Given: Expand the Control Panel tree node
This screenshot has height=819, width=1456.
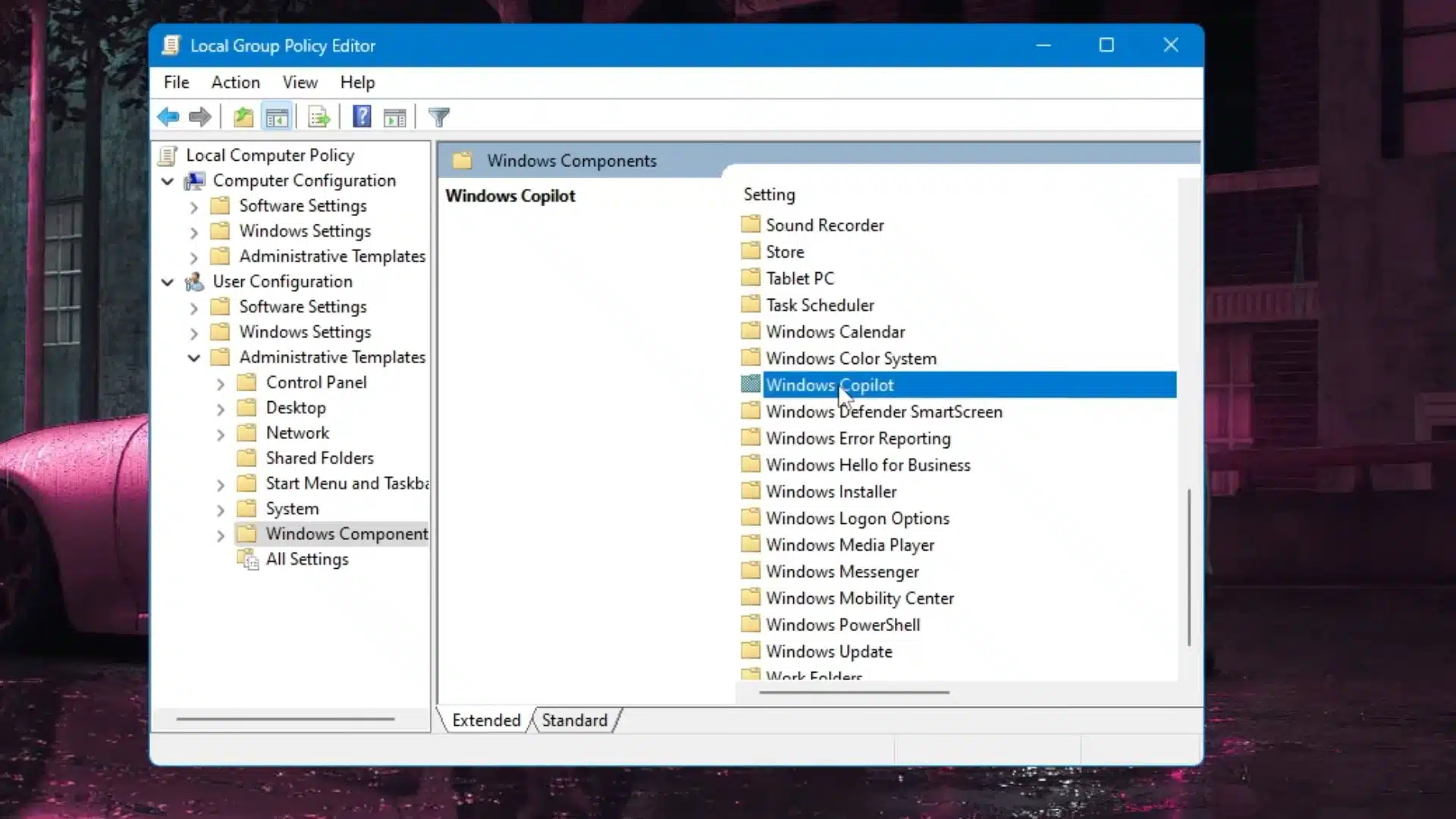Looking at the screenshot, I should point(221,384).
